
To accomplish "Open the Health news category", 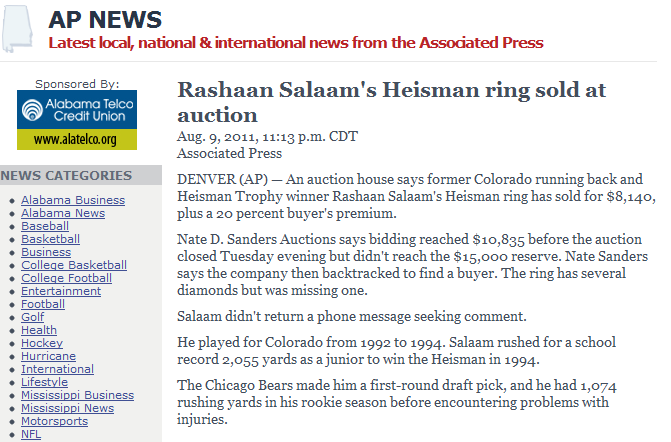I will (39, 330).
